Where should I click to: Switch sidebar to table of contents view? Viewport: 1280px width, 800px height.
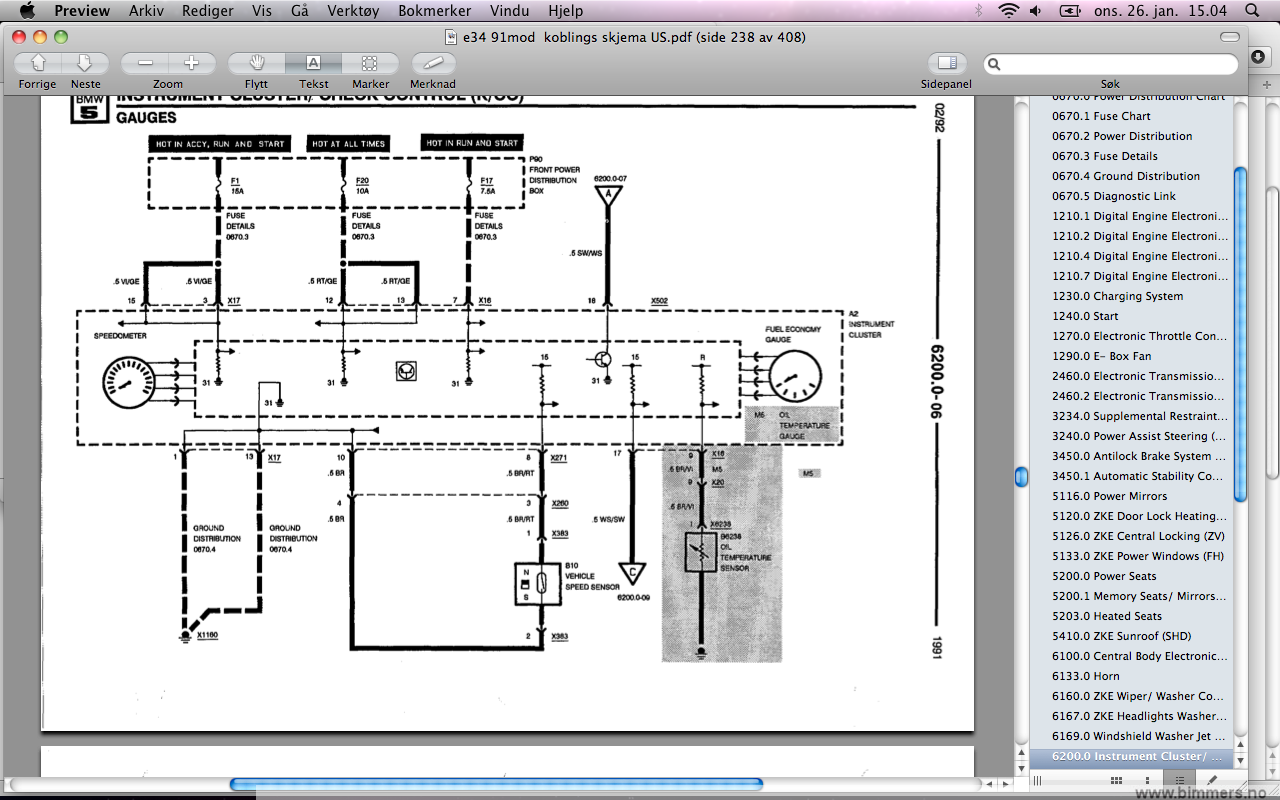click(1180, 780)
